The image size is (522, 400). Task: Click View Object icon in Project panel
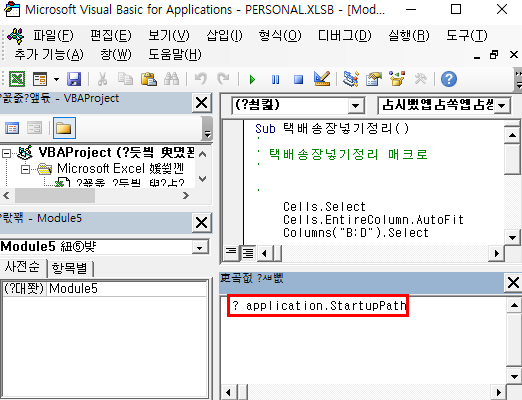pos(34,128)
